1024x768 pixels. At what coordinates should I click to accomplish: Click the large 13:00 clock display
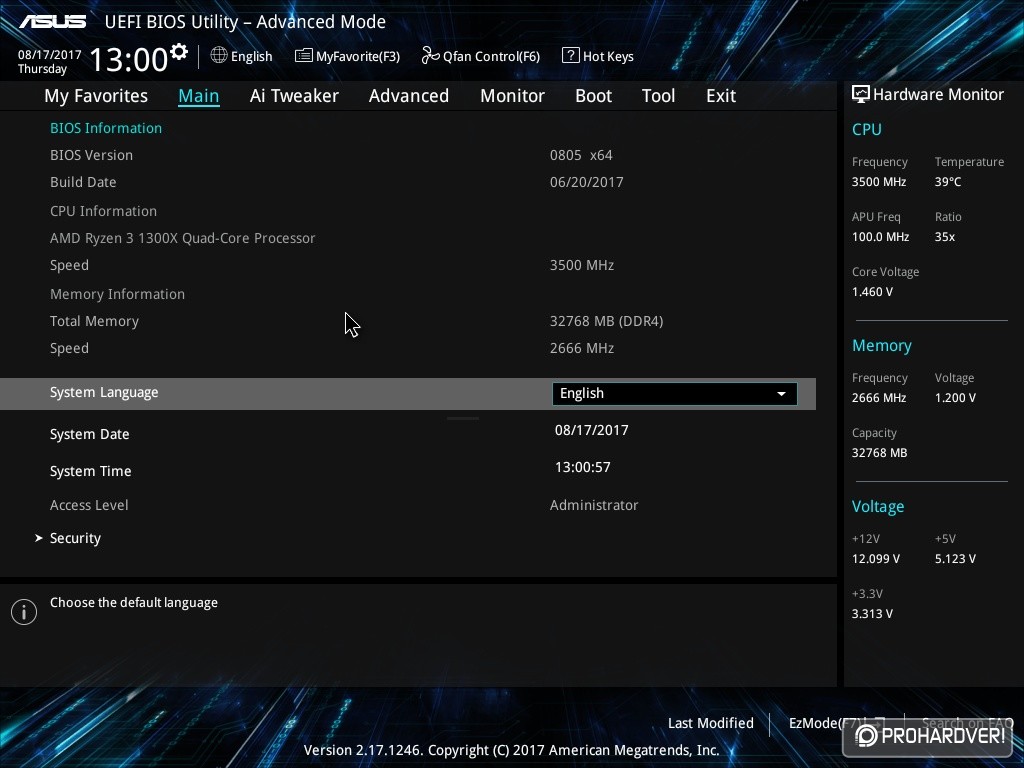(x=129, y=59)
